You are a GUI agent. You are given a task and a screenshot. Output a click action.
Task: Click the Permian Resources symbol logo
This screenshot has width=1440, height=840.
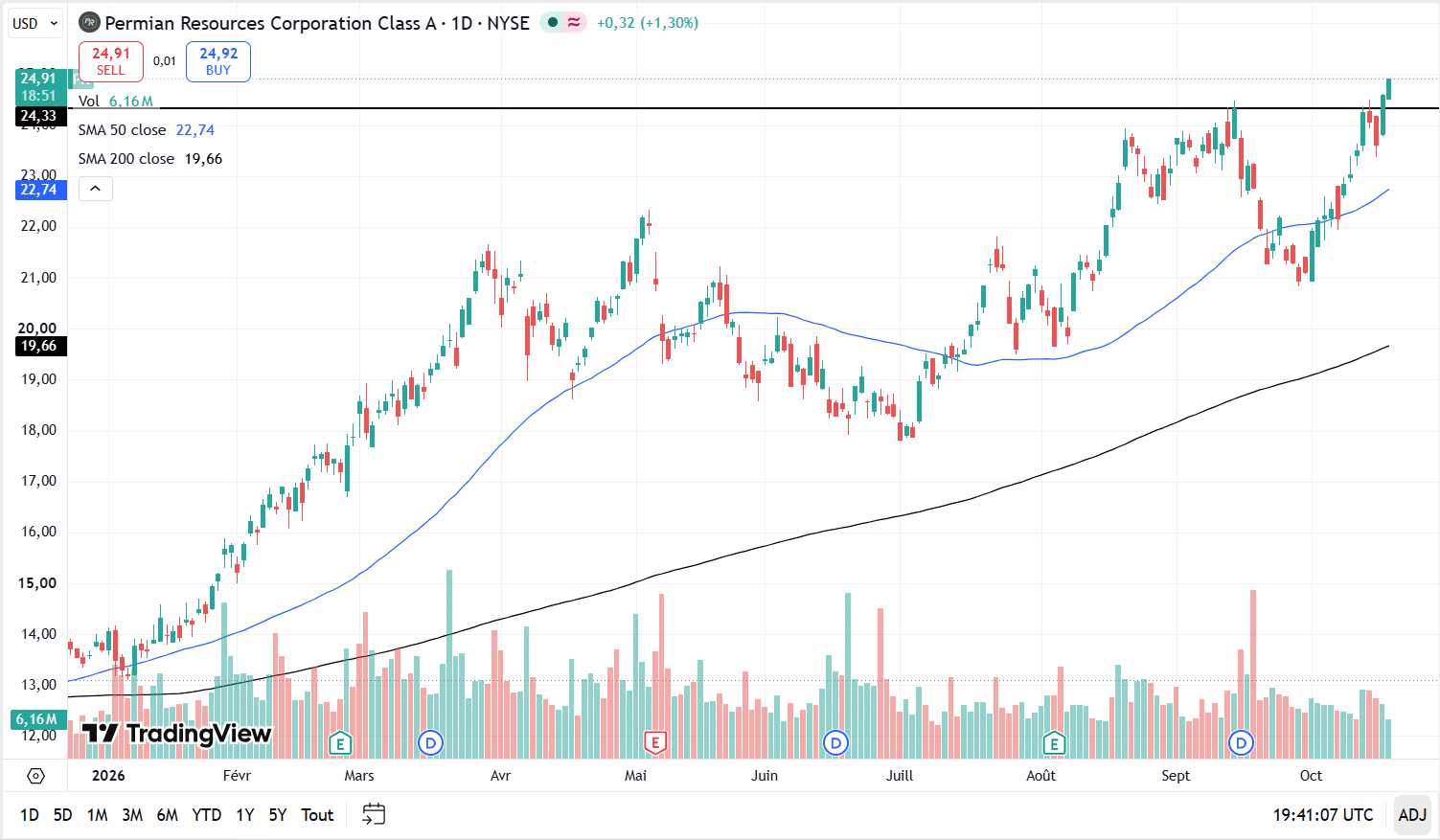pyautogui.click(x=89, y=23)
